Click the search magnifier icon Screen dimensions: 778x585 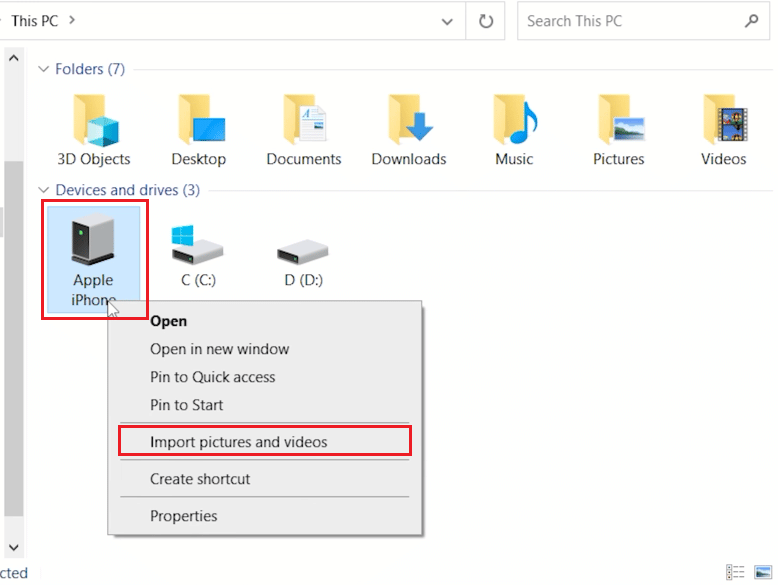click(x=751, y=21)
